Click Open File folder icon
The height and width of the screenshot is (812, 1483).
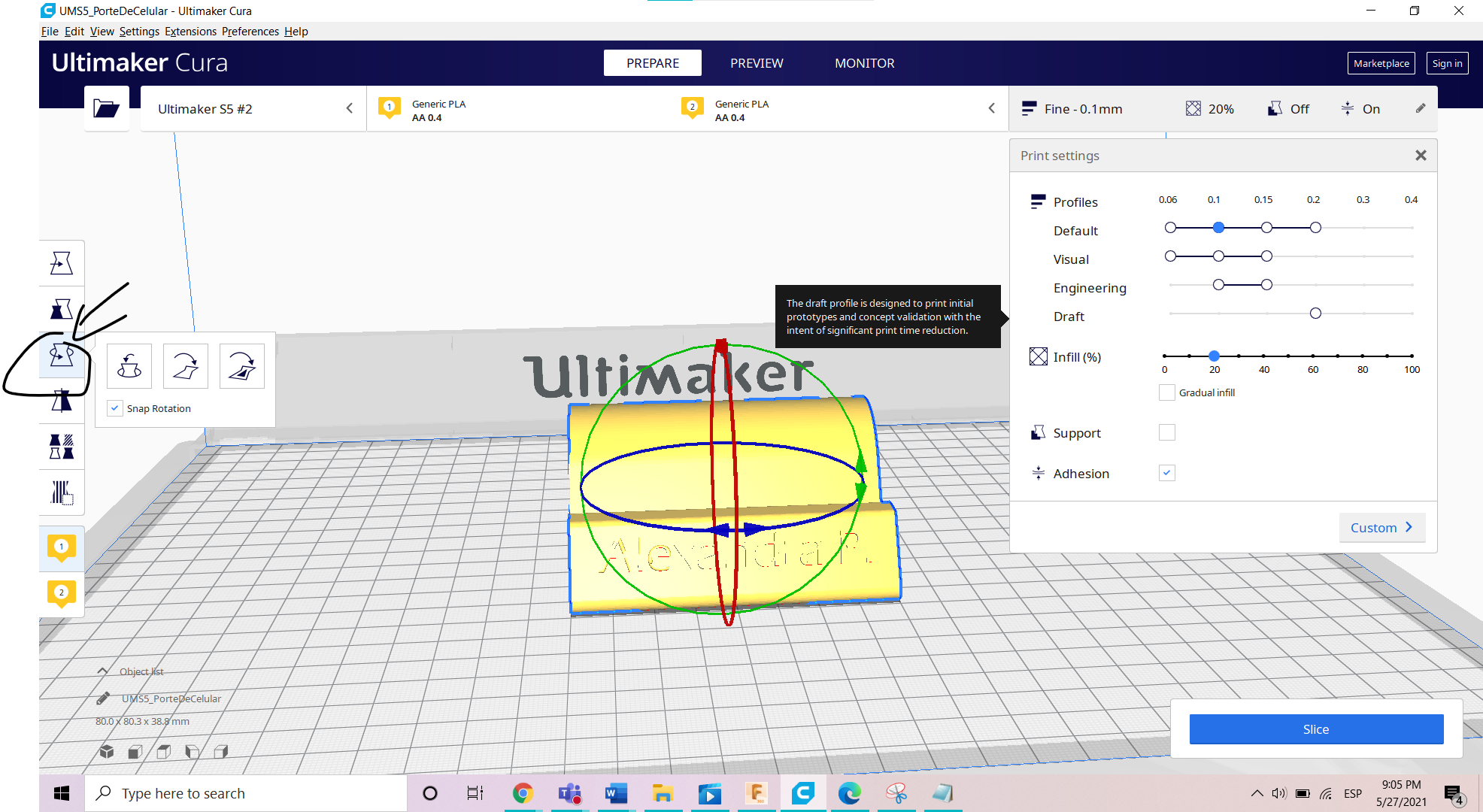pyautogui.click(x=106, y=109)
